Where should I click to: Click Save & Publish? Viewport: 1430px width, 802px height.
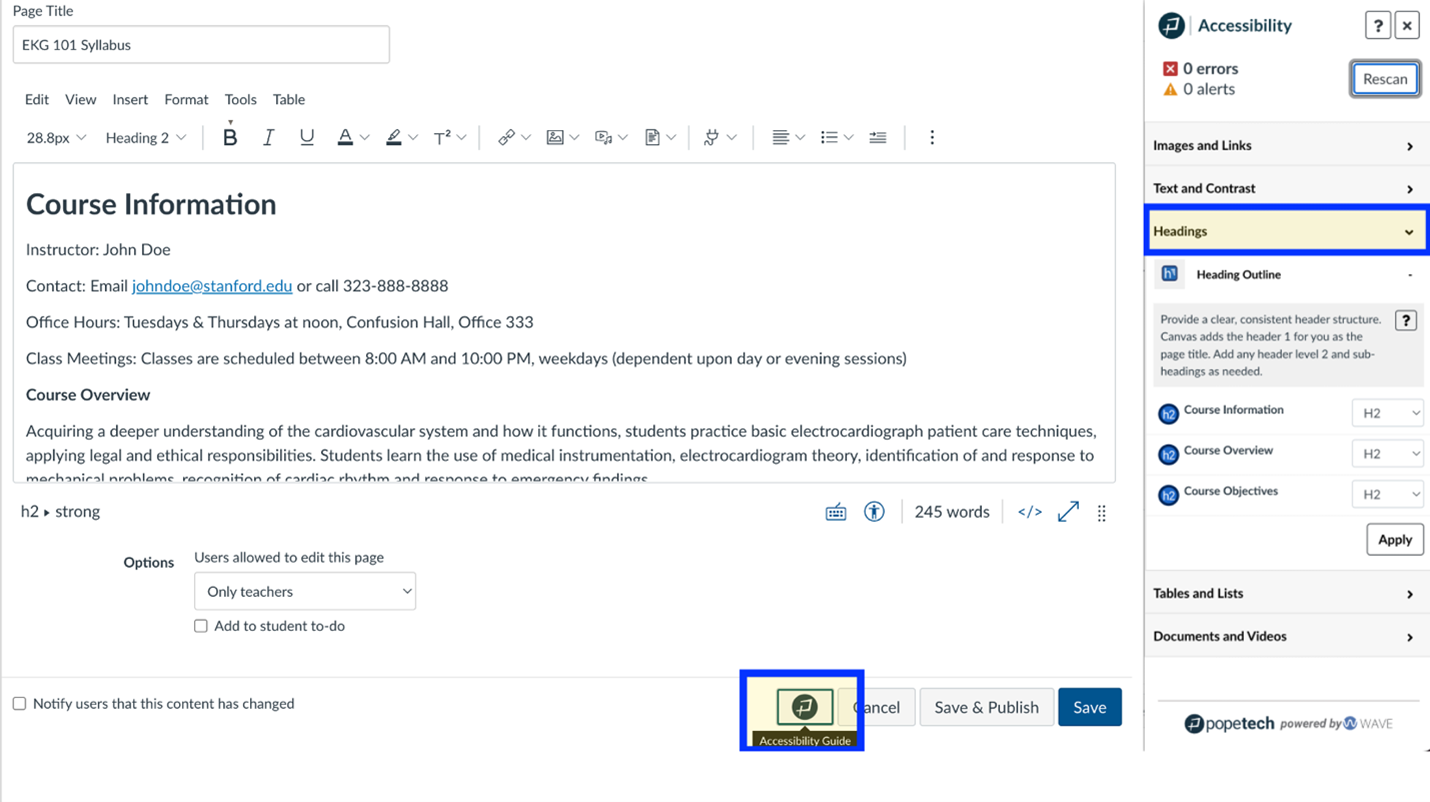click(987, 707)
